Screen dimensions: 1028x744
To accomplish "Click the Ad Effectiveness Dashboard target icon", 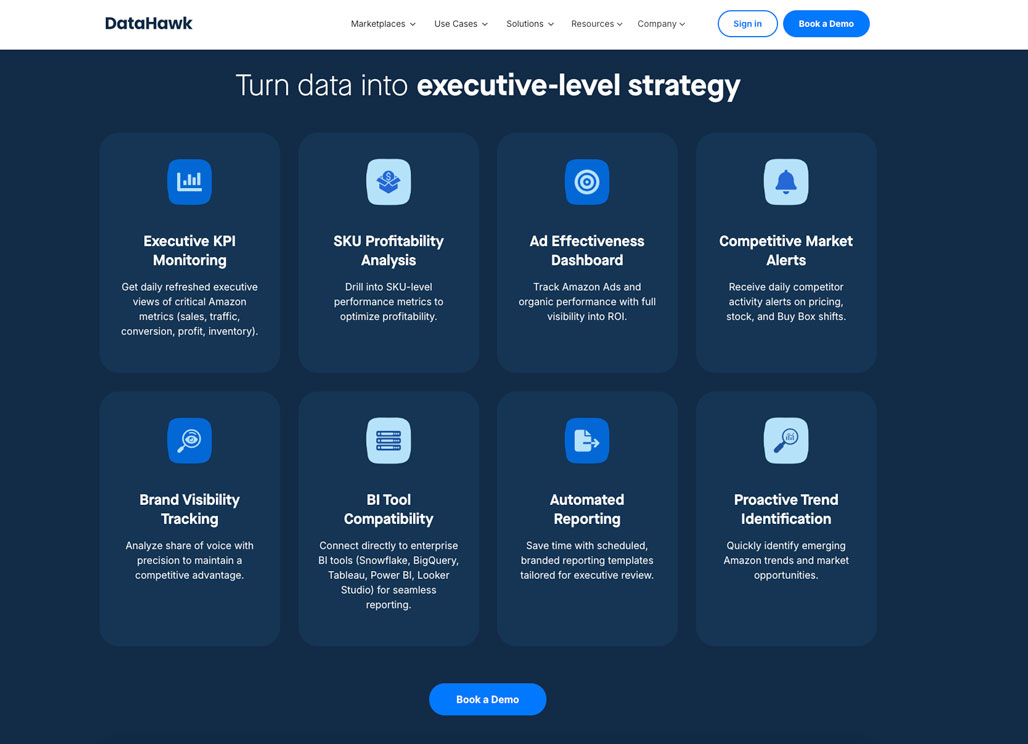I will point(587,182).
